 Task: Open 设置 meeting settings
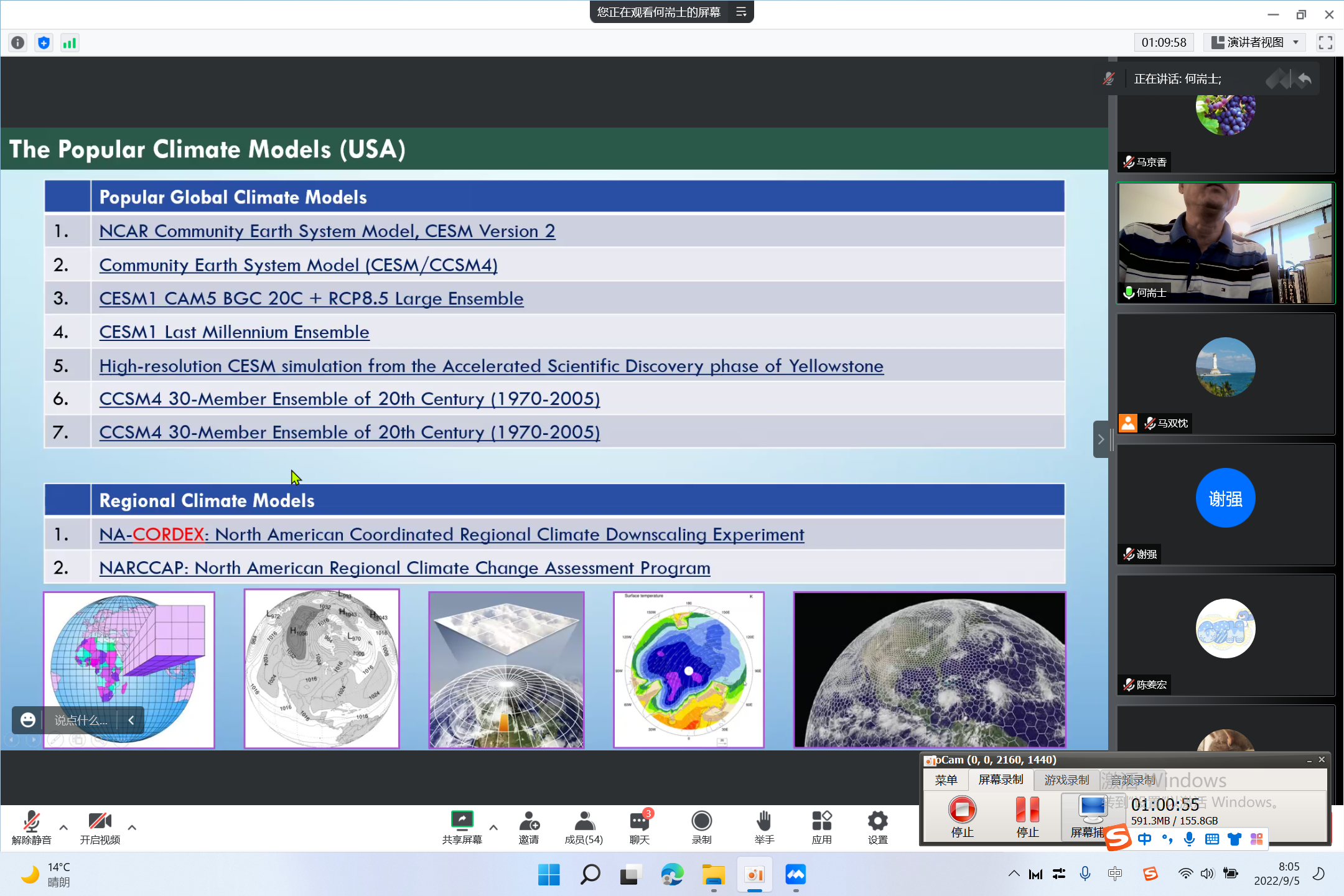(x=877, y=828)
